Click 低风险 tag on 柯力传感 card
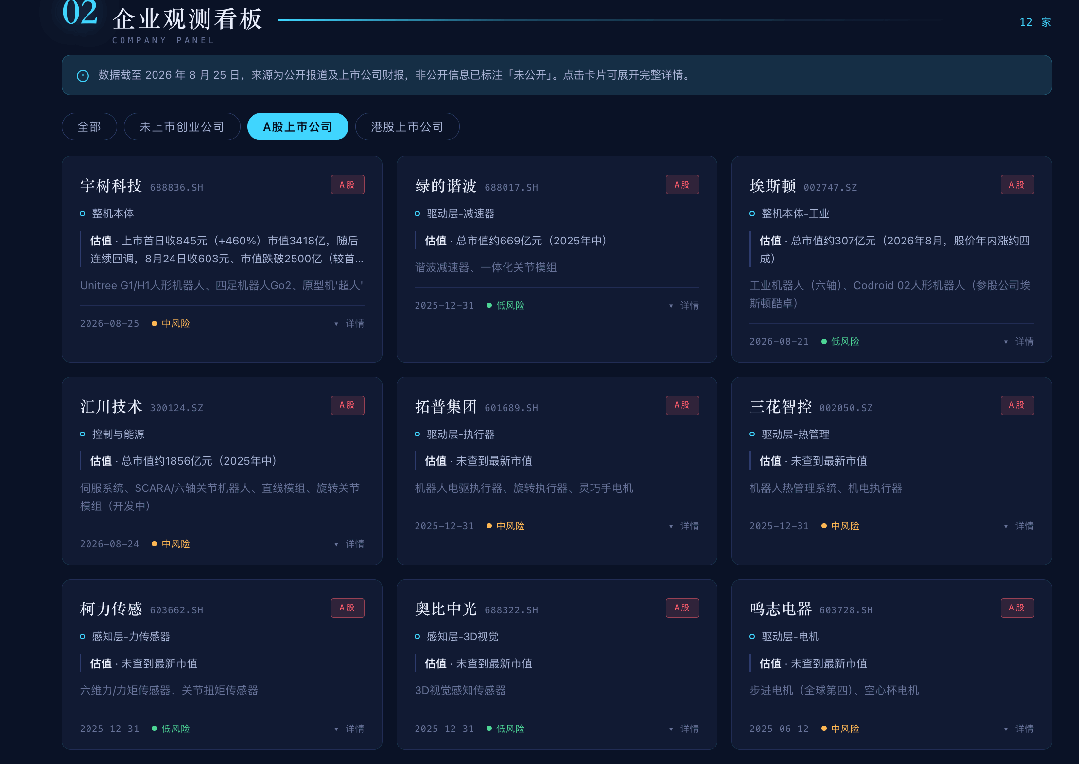This screenshot has height=764, width=1079. 171,728
